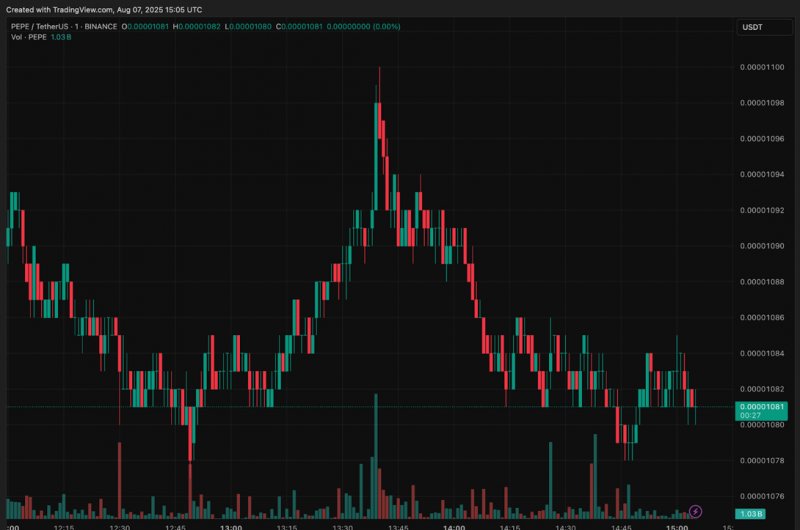800x530 pixels.
Task: Click the current price label 0.00001081
Action: 761,407
